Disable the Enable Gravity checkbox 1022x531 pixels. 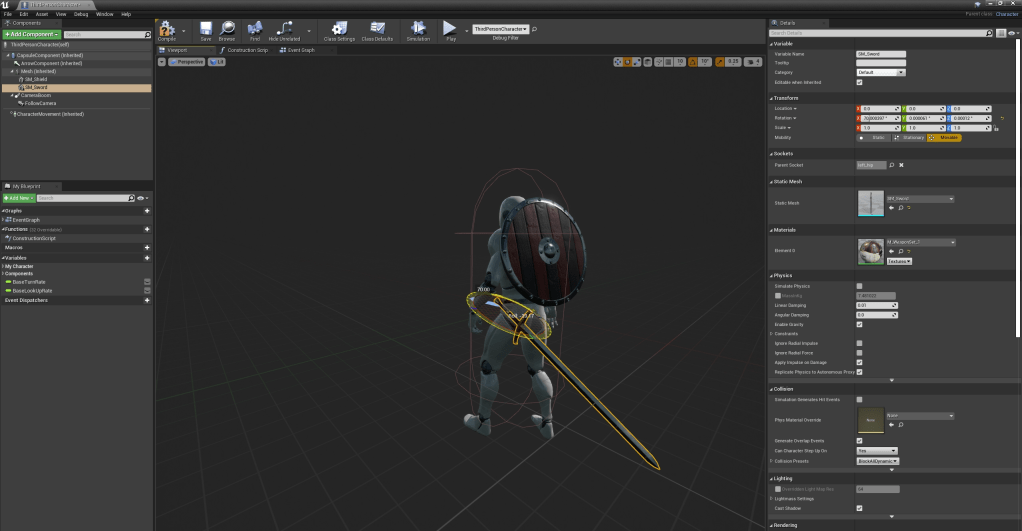859,324
